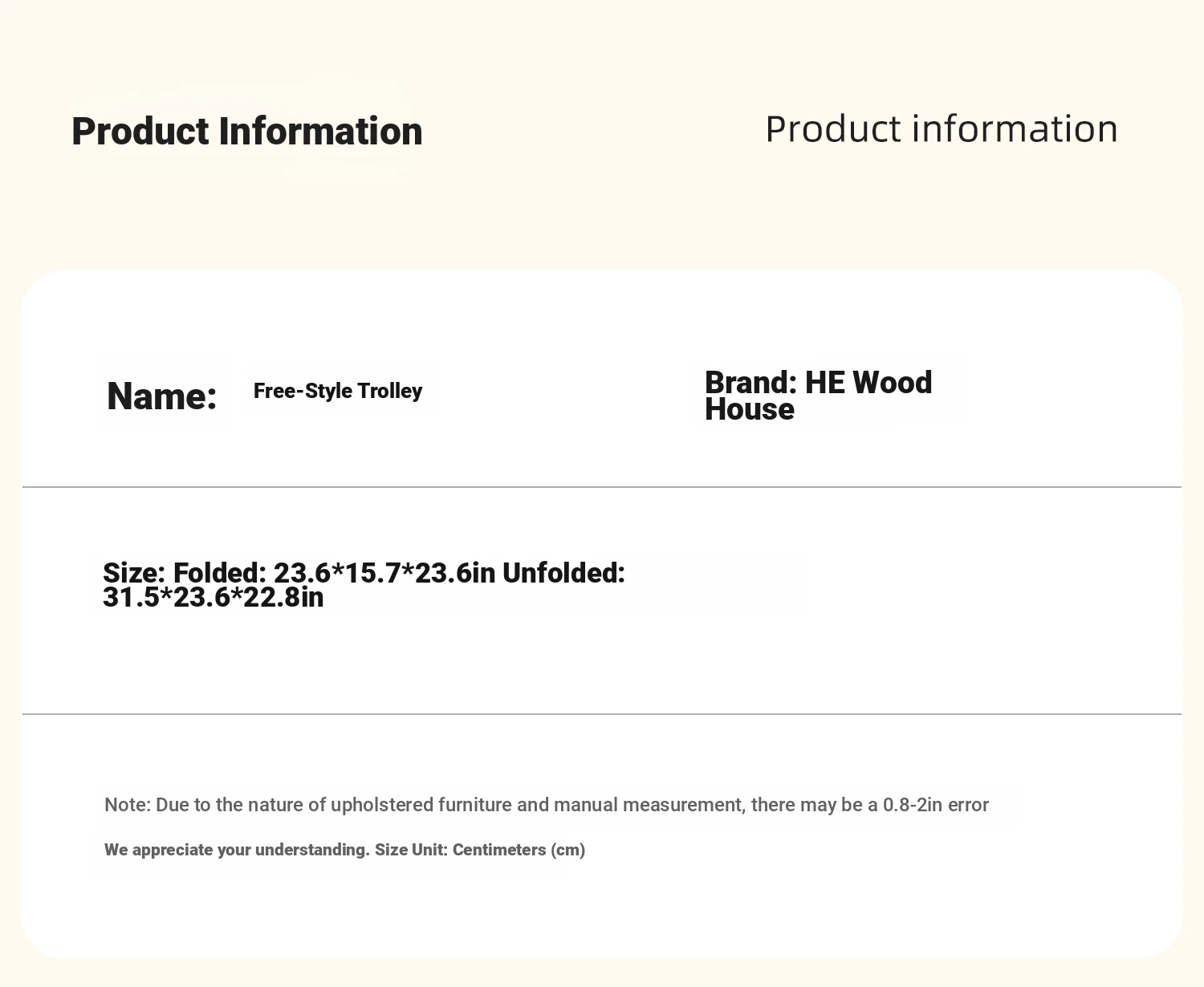Select the "Free-Style Trolley" product name
This screenshot has height=987, width=1204.
coord(338,391)
